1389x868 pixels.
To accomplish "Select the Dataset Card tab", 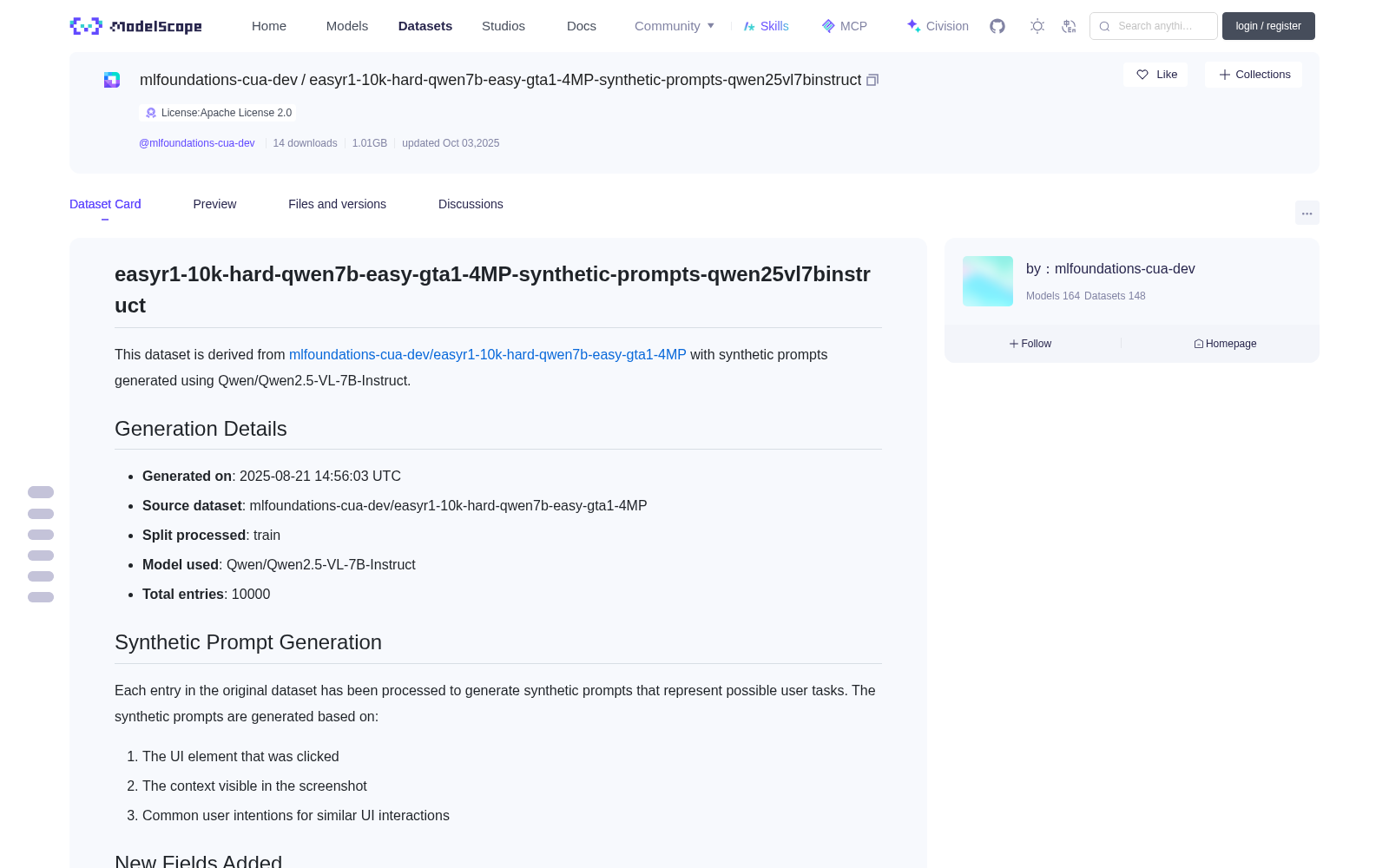I will coord(105,204).
